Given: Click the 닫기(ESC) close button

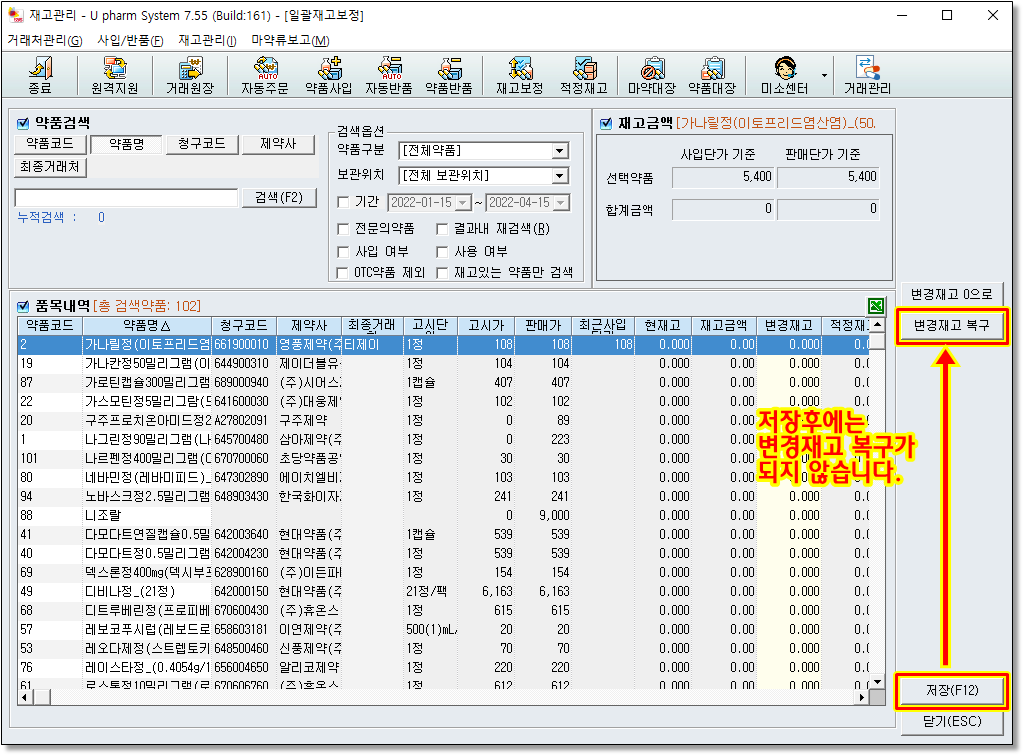Looking at the screenshot, I should pos(952,721).
